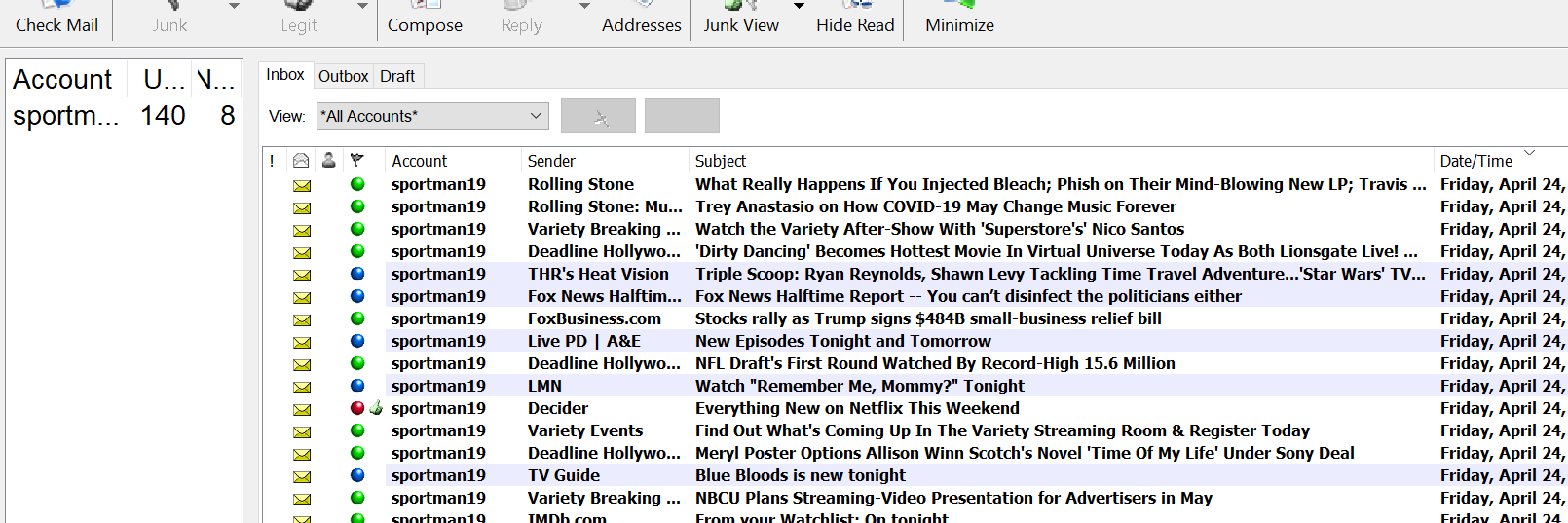Select 'Watch "Remember Me, Mommy?" Tonight' message
1568x523 pixels.
click(x=859, y=386)
